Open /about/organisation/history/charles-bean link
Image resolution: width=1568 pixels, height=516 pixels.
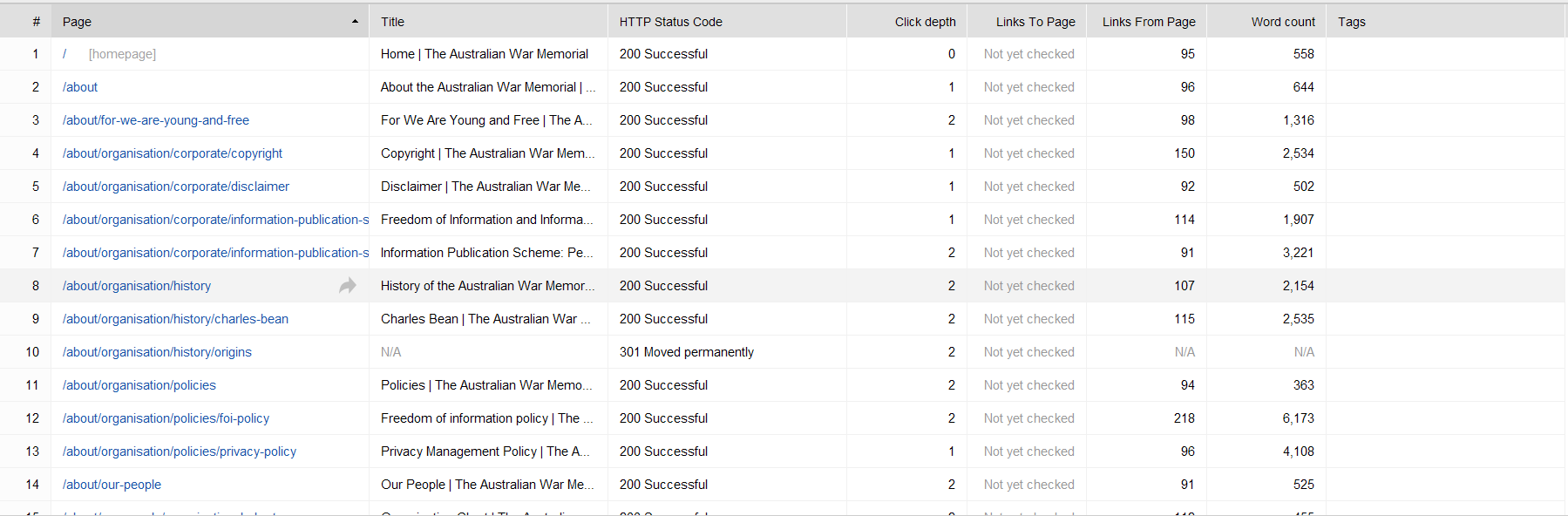click(175, 319)
